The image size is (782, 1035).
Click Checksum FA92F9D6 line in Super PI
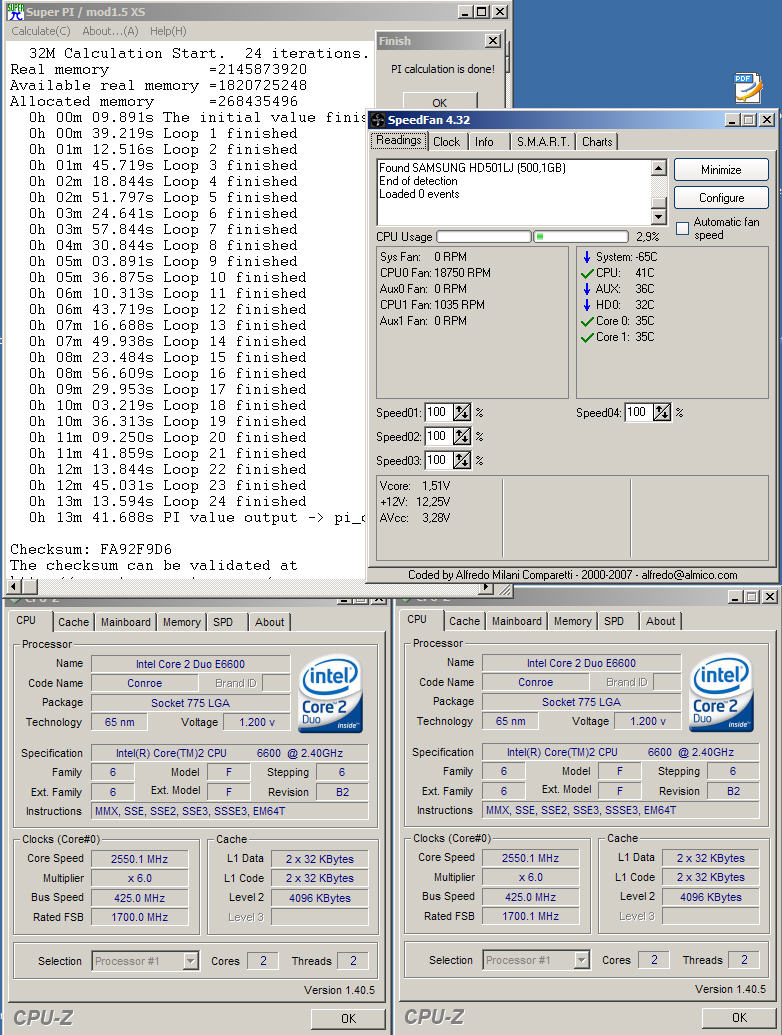pos(90,549)
